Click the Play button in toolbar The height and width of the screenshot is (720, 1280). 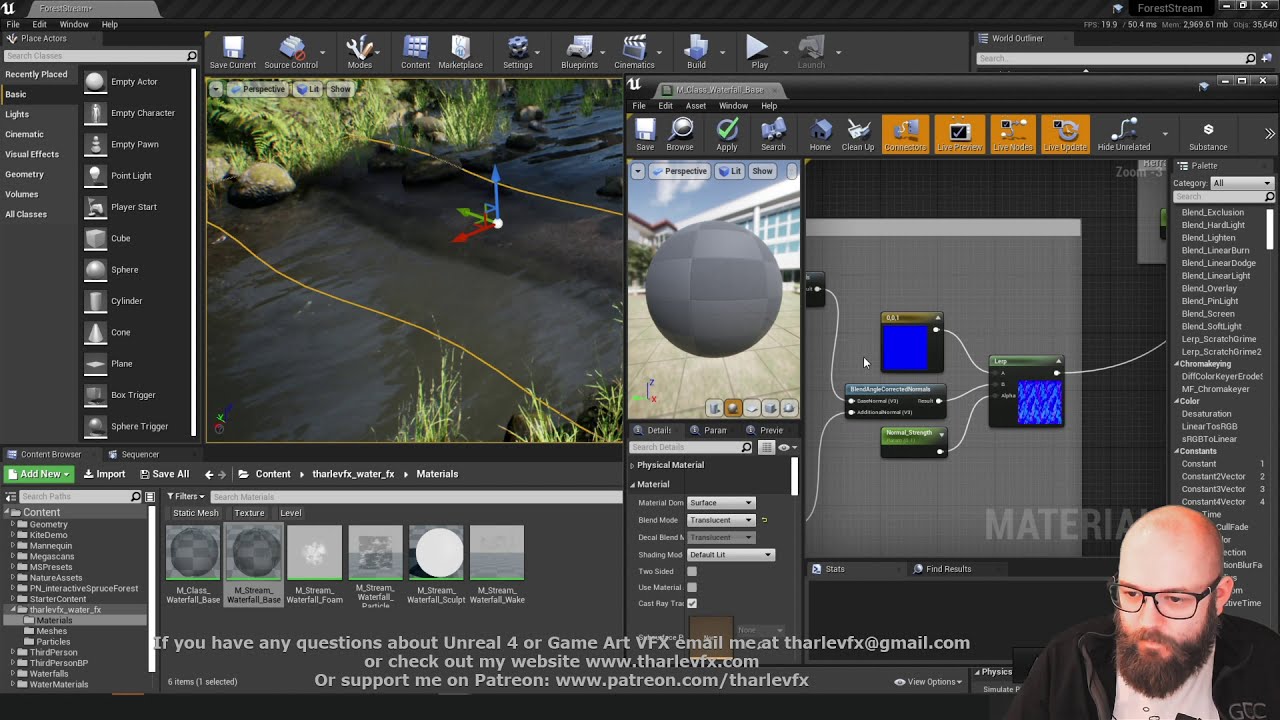tap(759, 52)
